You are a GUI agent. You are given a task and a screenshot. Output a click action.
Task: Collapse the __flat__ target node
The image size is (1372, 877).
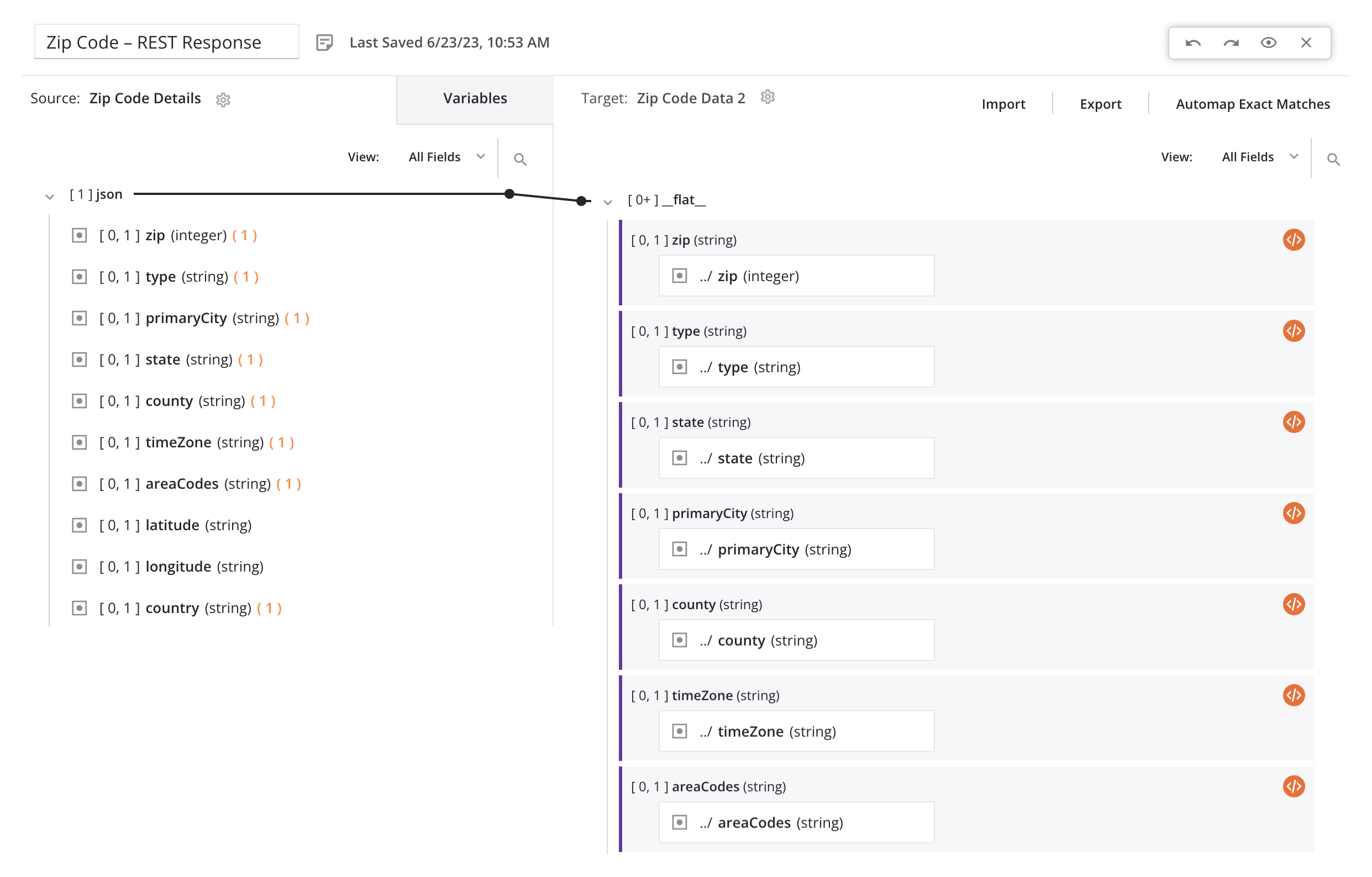[x=607, y=202]
